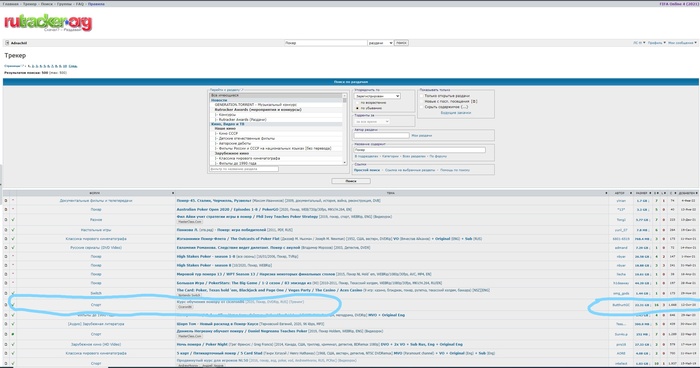Screen dimensions: 700x368
Task: Open the FIFA Online 4 link at top right
Action: [678, 4]
